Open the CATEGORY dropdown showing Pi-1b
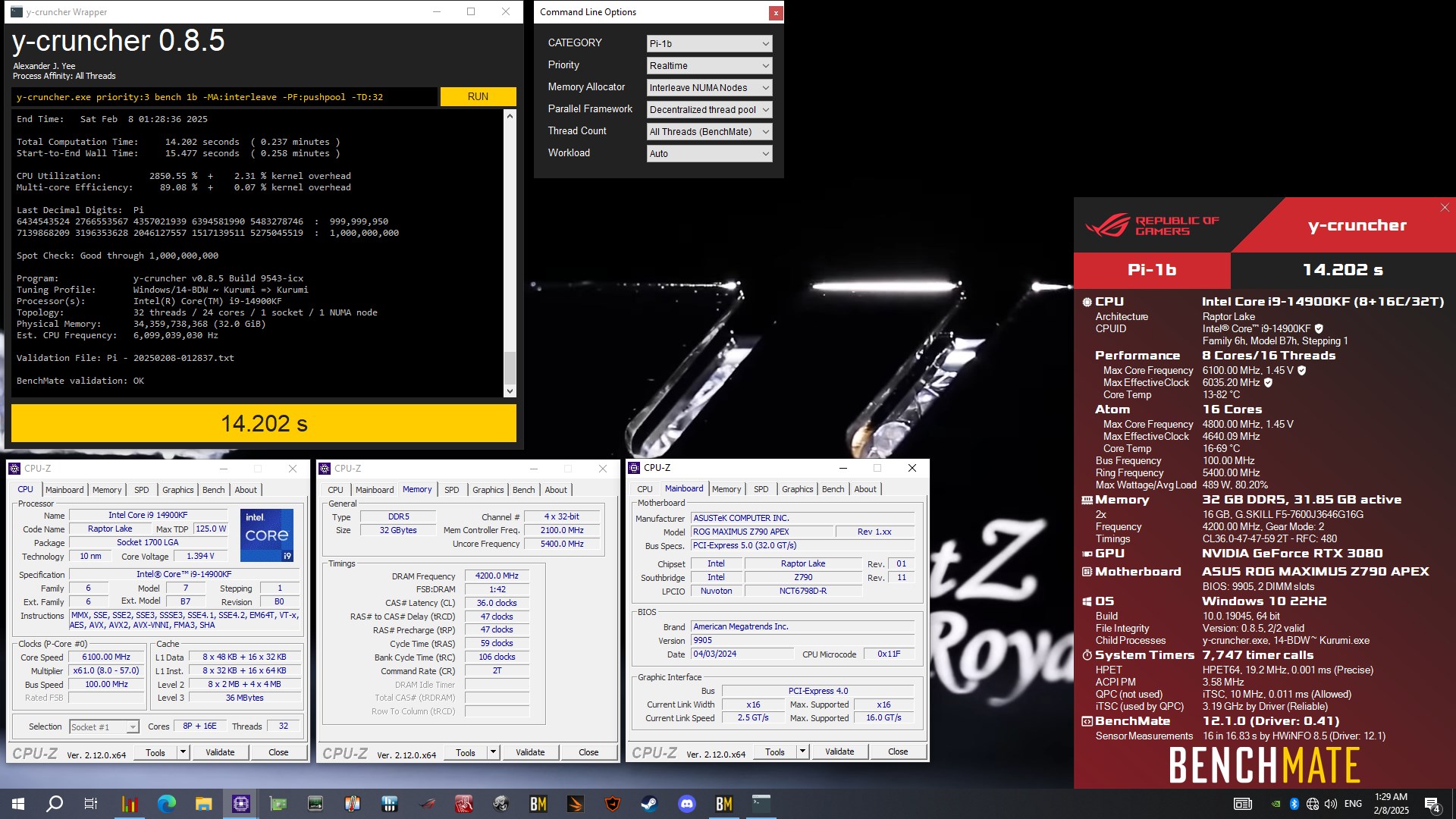This screenshot has width=1456, height=819. [709, 44]
